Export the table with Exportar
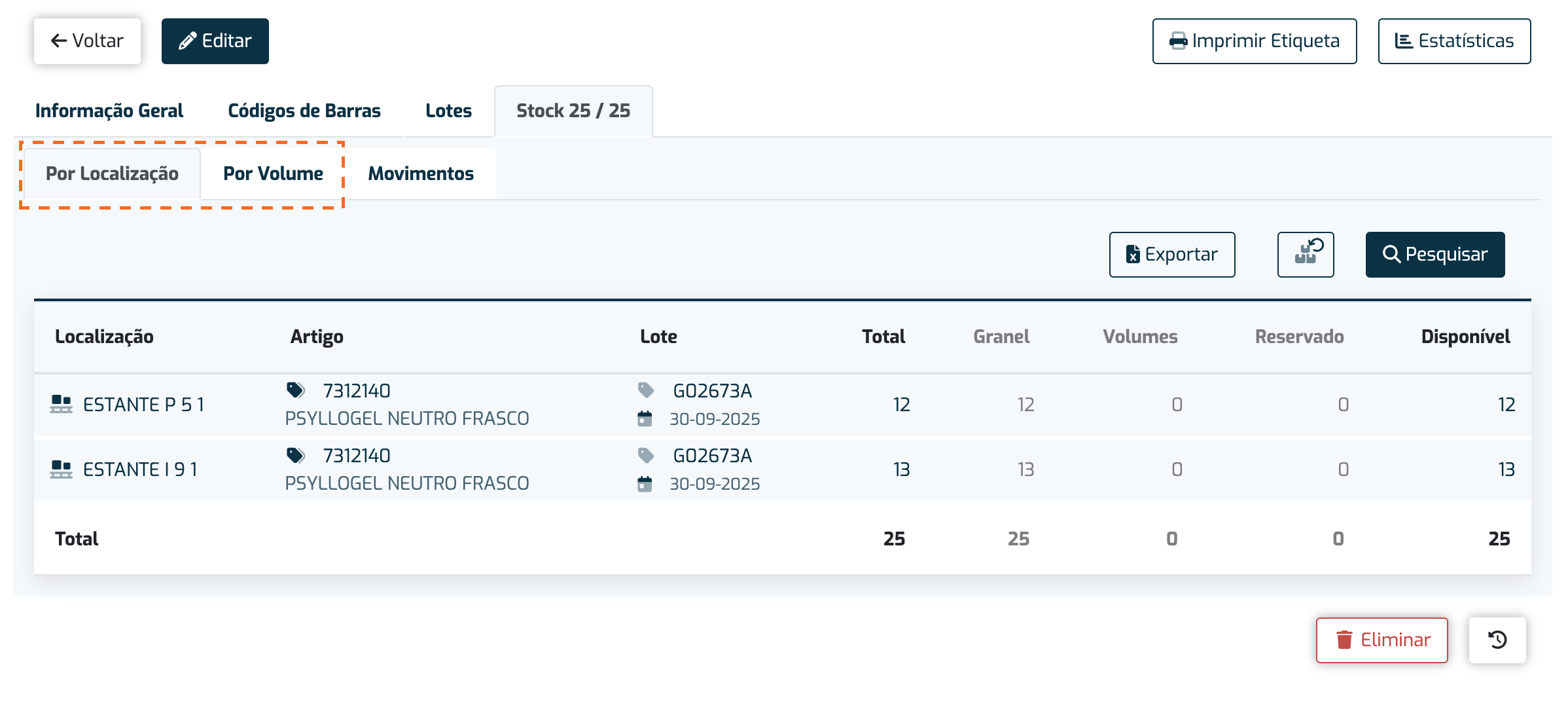 [1172, 254]
